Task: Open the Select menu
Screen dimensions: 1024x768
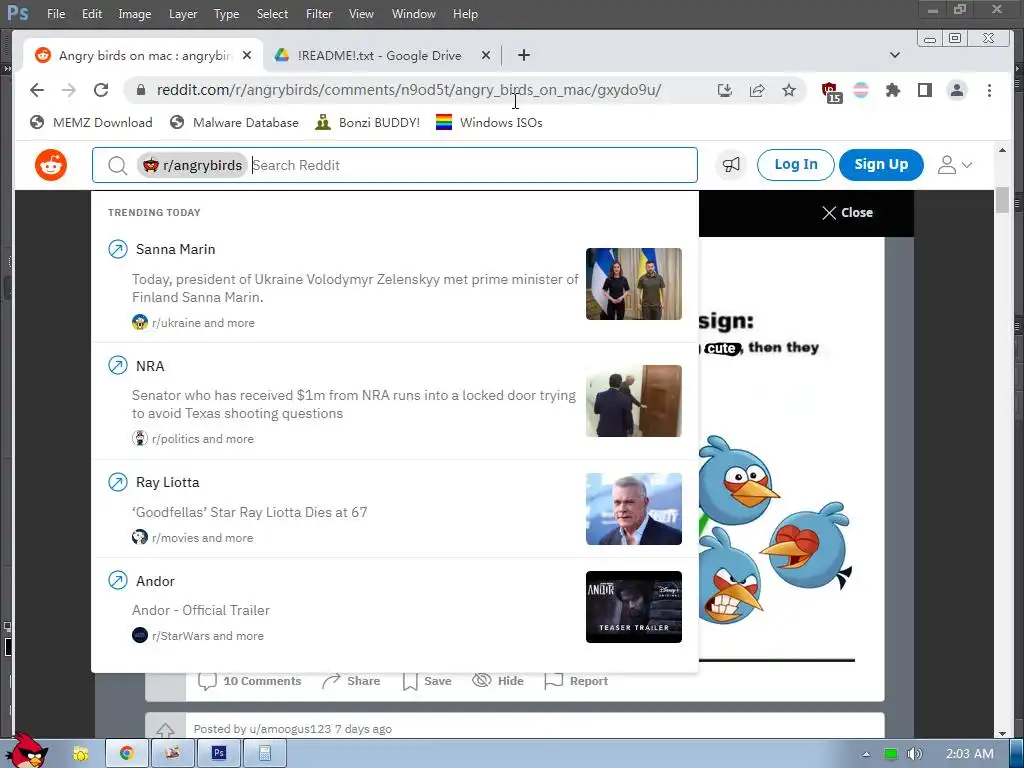Action: click(x=272, y=14)
